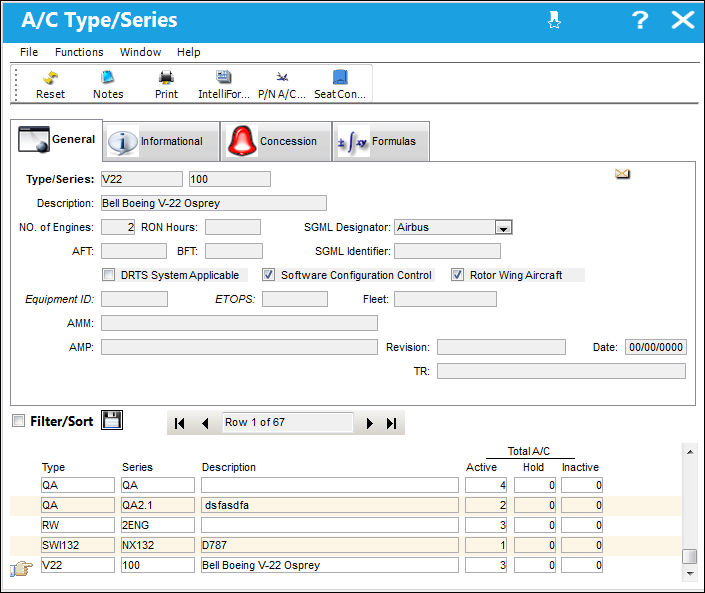
Task: Click the NX132 series cell
Action: click(x=158, y=545)
